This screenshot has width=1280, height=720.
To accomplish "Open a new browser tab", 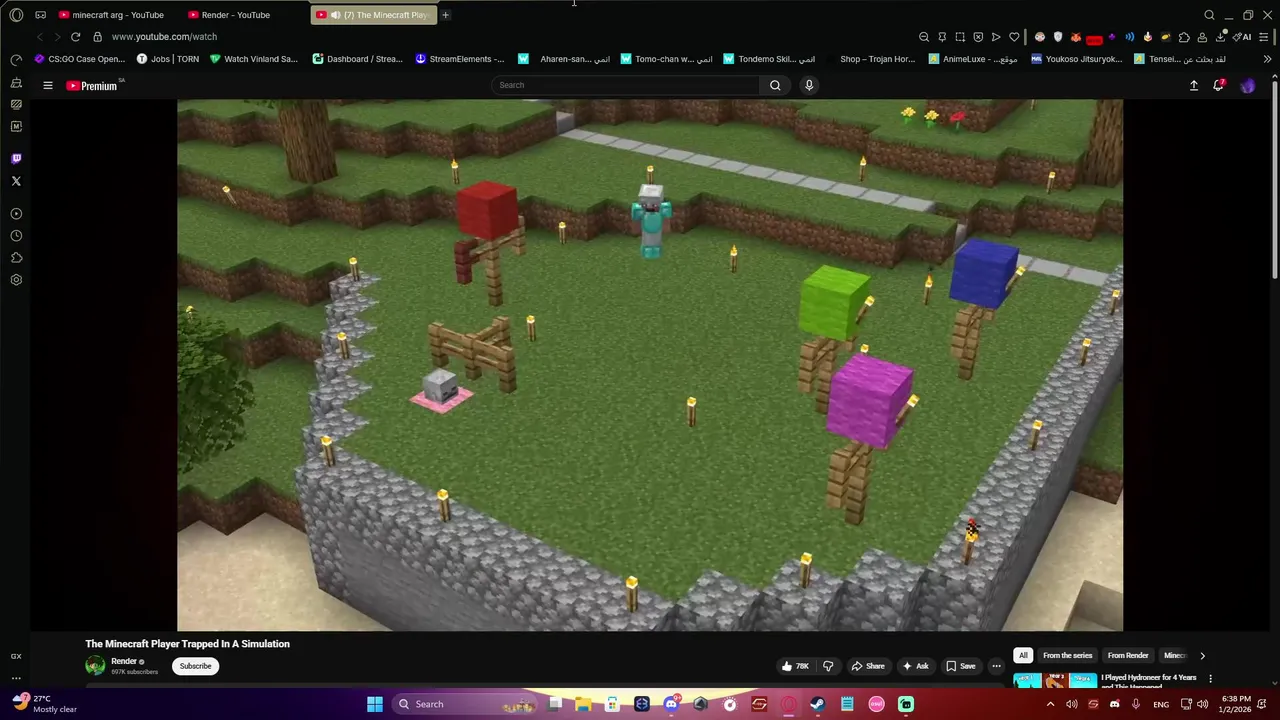I will [445, 15].
